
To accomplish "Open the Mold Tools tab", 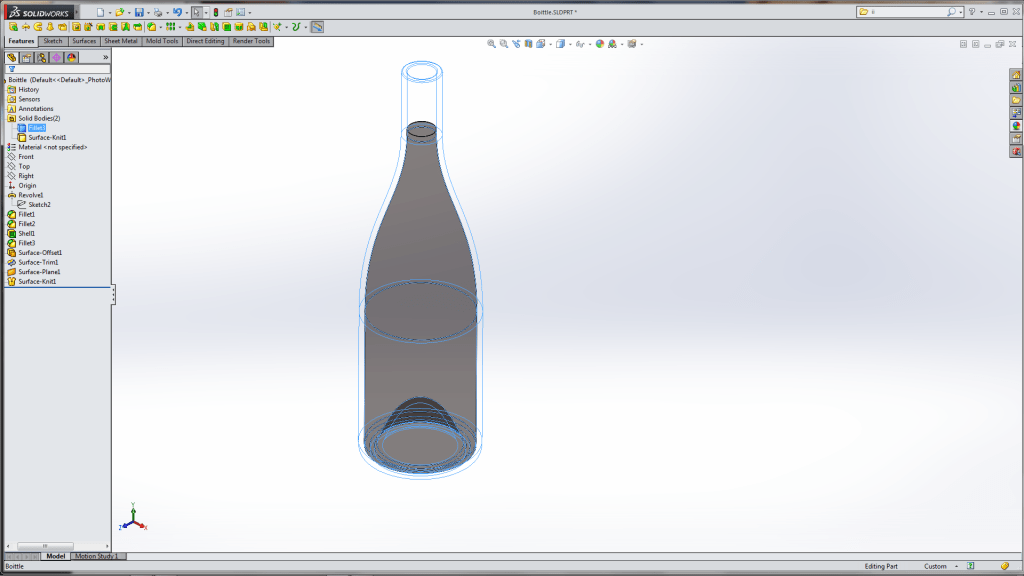I will 161,41.
